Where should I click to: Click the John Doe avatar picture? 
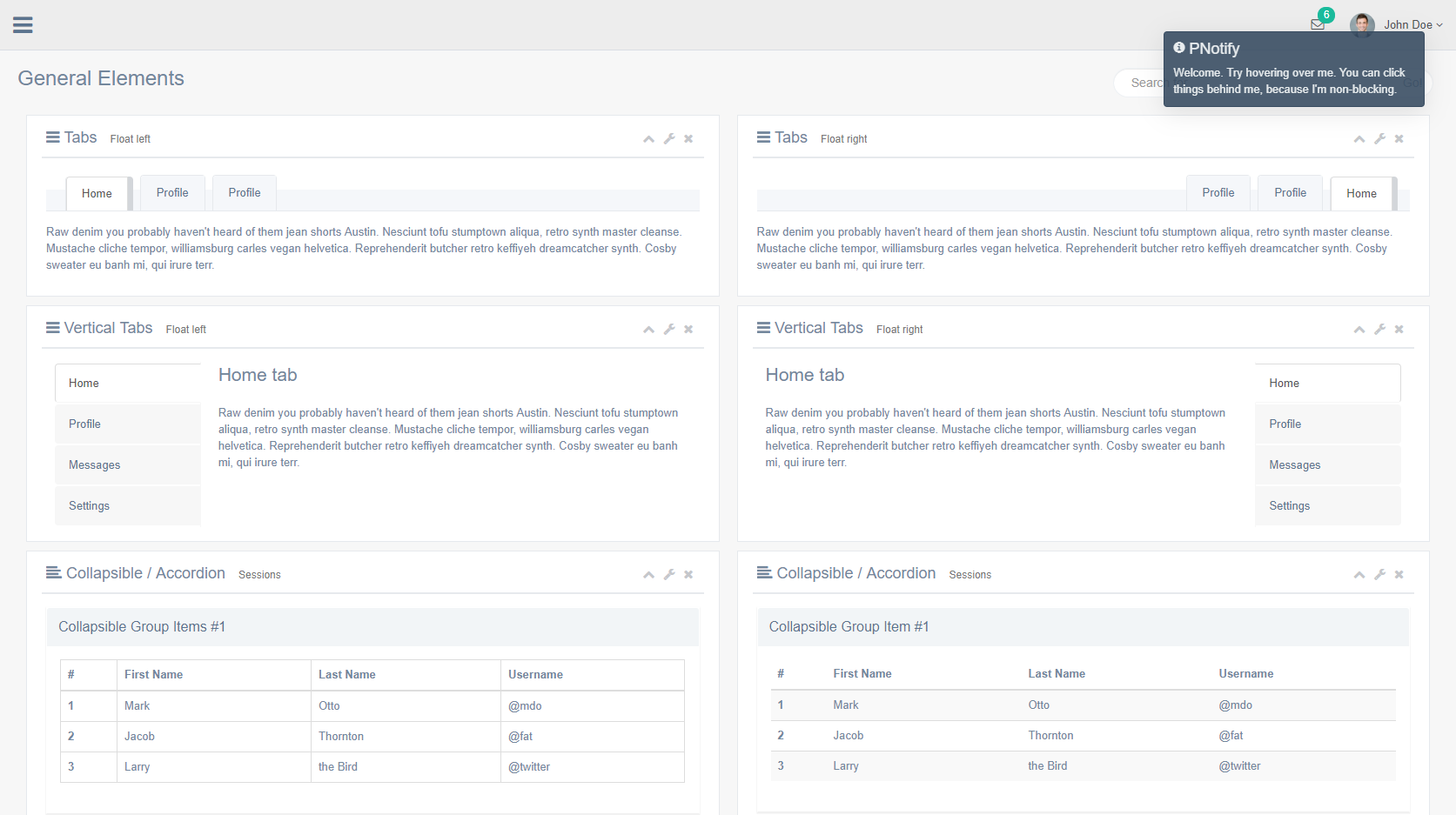point(1362,24)
